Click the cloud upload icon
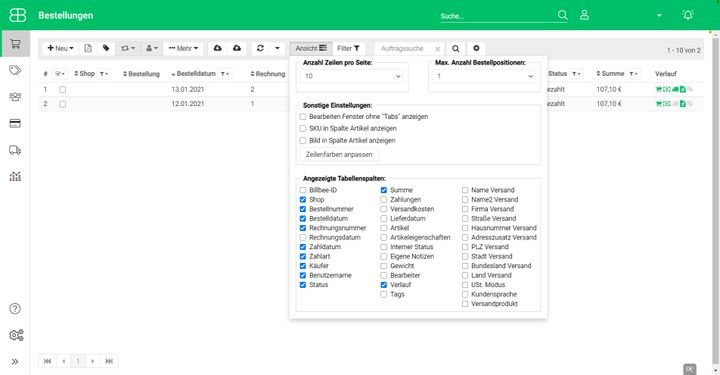This screenshot has height=375, width=720. [237, 48]
